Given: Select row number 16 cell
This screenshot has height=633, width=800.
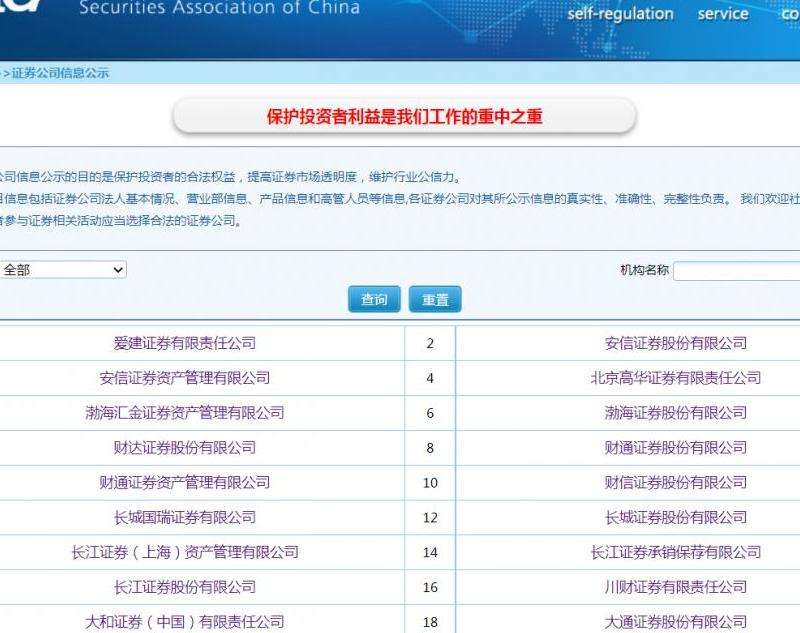Looking at the screenshot, I should (430, 587).
